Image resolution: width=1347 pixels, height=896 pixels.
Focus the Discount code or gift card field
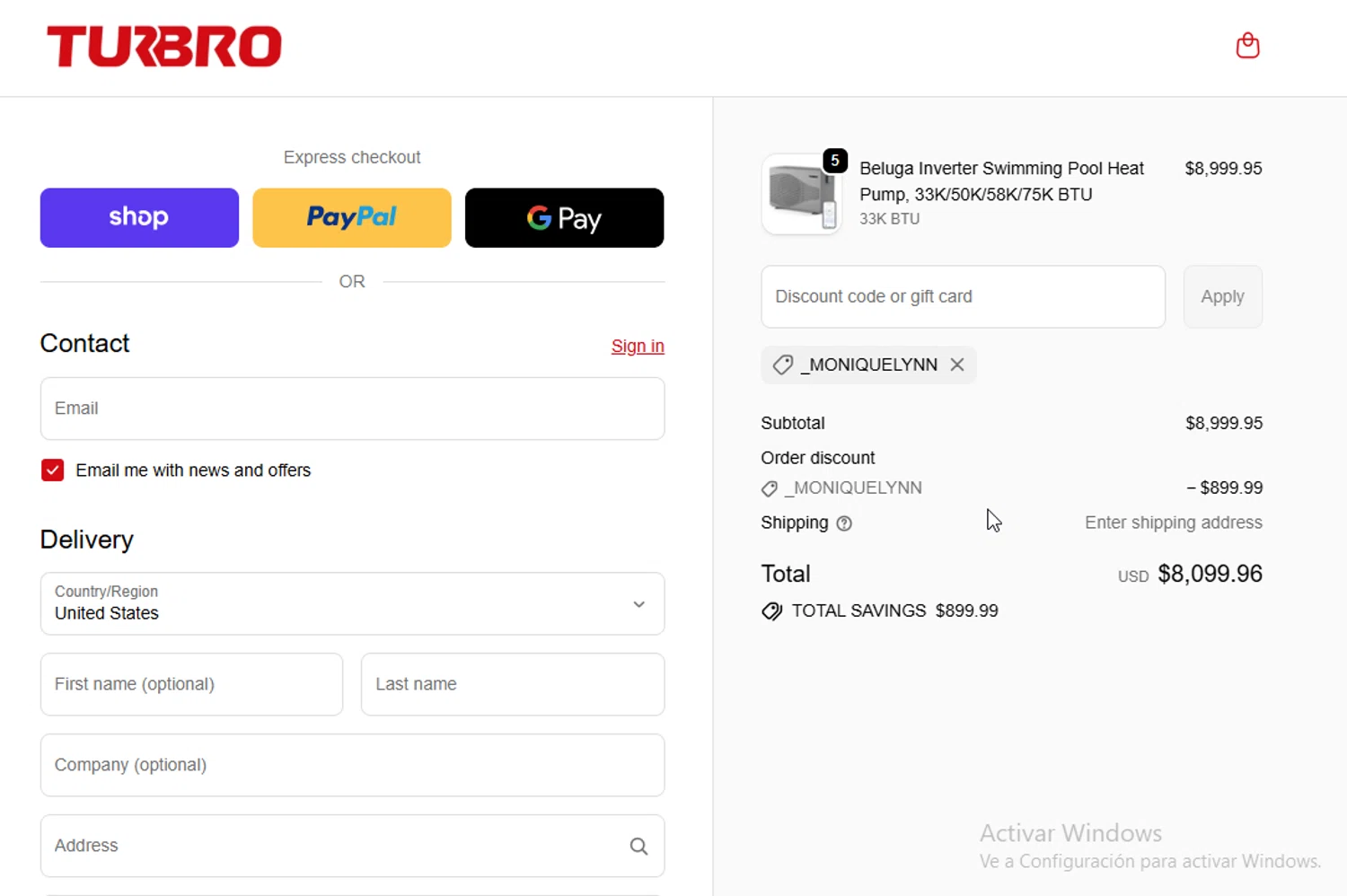click(x=963, y=296)
